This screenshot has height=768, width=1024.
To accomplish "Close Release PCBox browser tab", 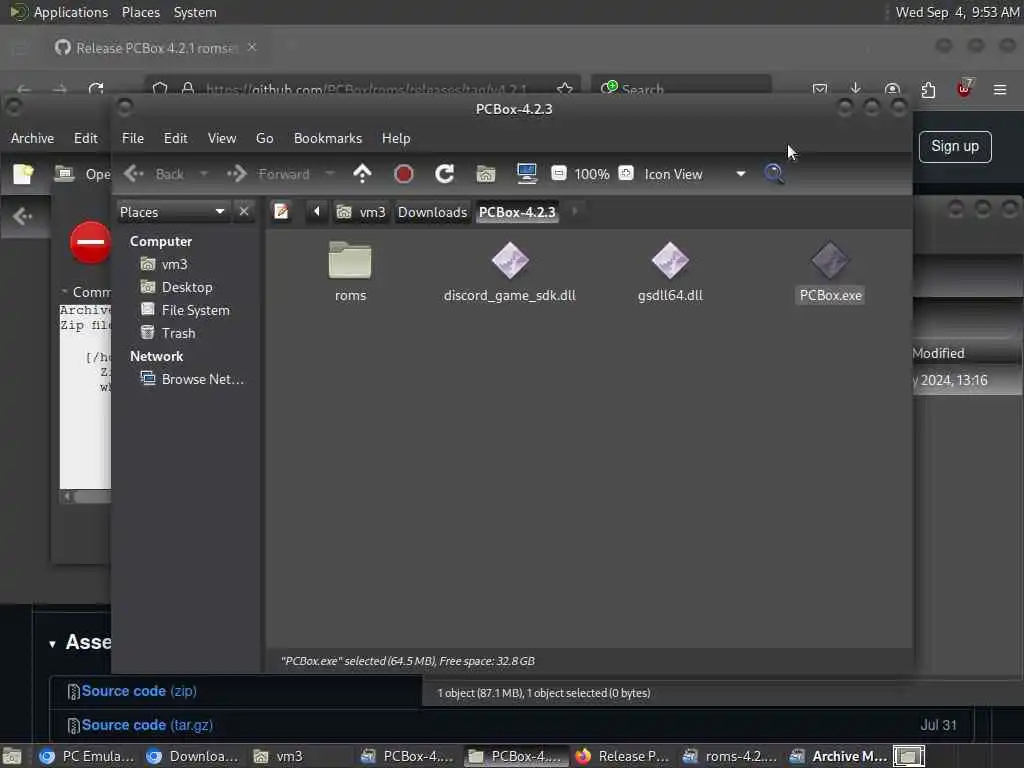I will click(x=252, y=47).
